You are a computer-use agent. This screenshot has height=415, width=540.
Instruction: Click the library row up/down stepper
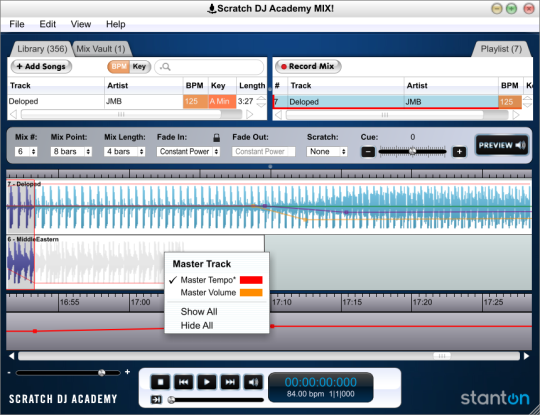pos(261,101)
